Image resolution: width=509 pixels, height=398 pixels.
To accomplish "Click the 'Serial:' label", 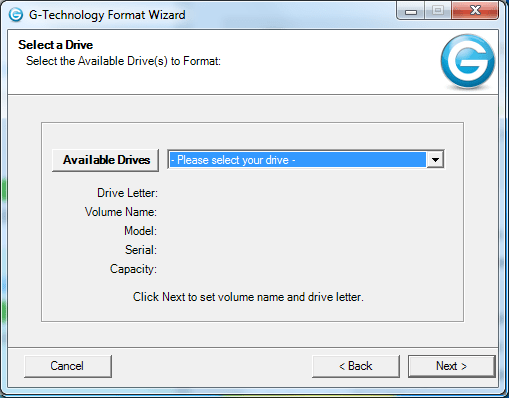I will [x=141, y=250].
